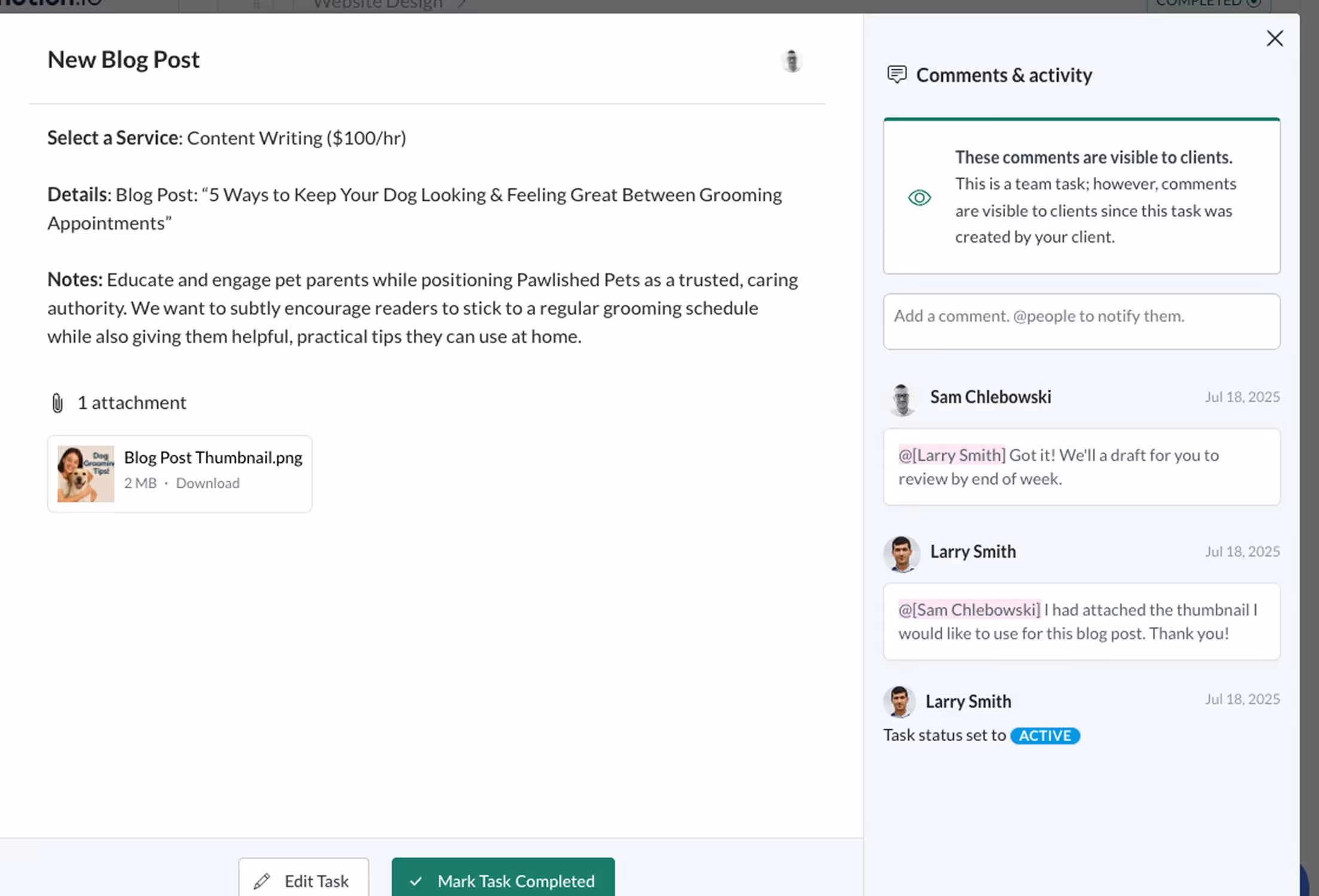Click the Comments & activity speech icon
This screenshot has height=896, width=1319.
896,75
